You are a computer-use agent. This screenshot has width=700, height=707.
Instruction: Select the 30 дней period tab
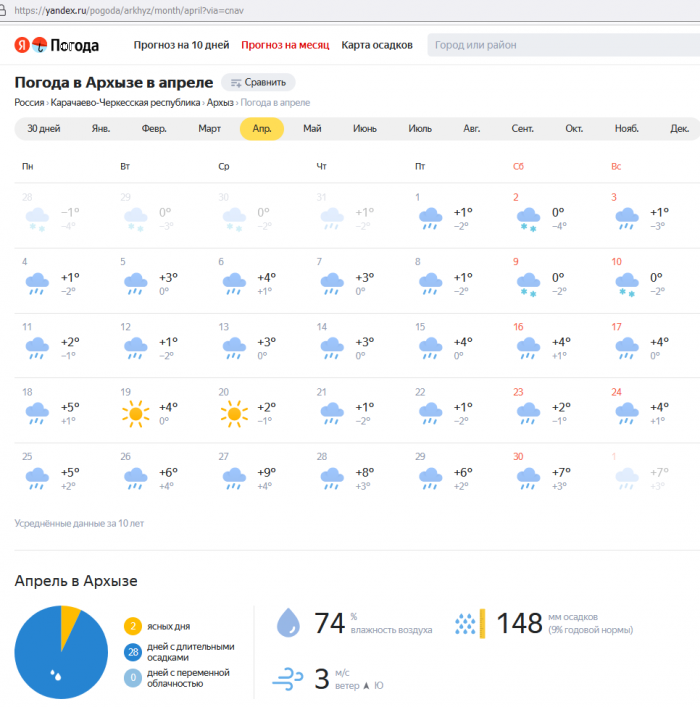44,129
